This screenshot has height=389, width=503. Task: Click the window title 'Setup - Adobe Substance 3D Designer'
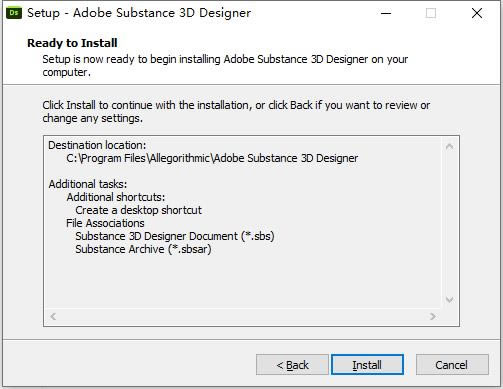pos(139,13)
